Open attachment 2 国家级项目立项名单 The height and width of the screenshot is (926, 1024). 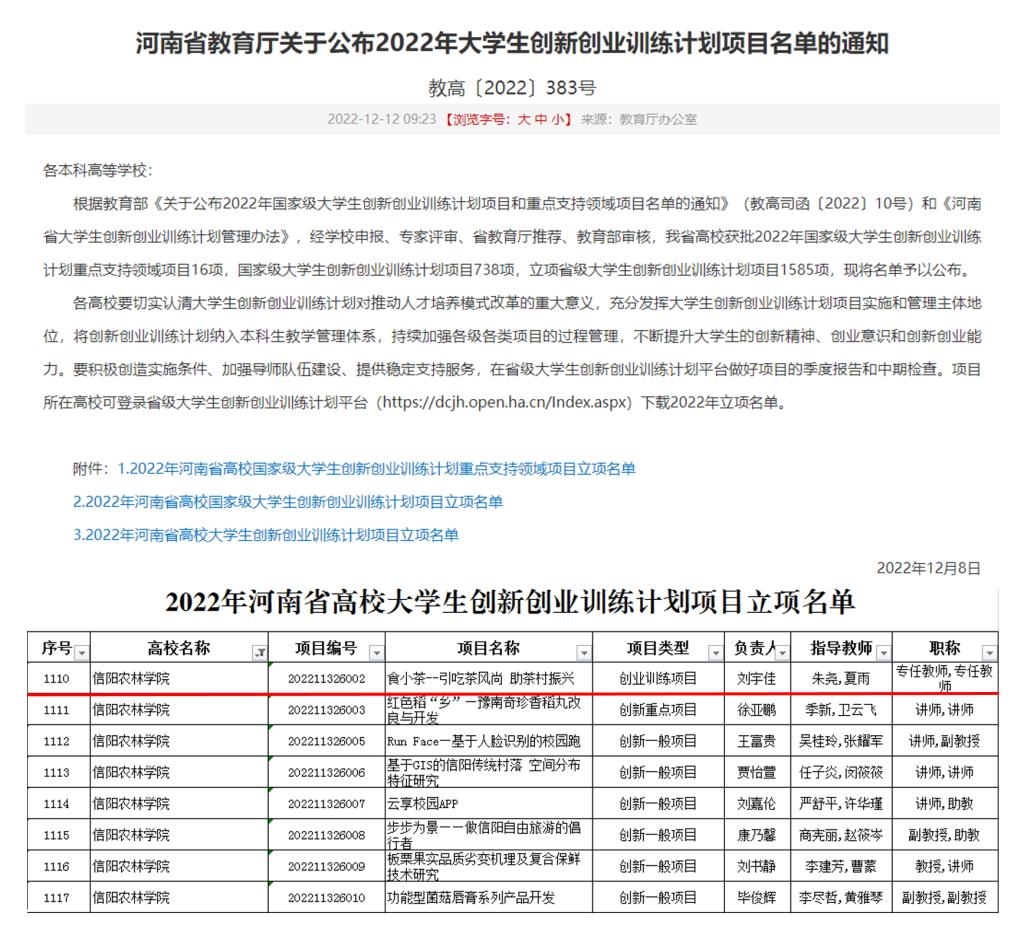[288, 502]
